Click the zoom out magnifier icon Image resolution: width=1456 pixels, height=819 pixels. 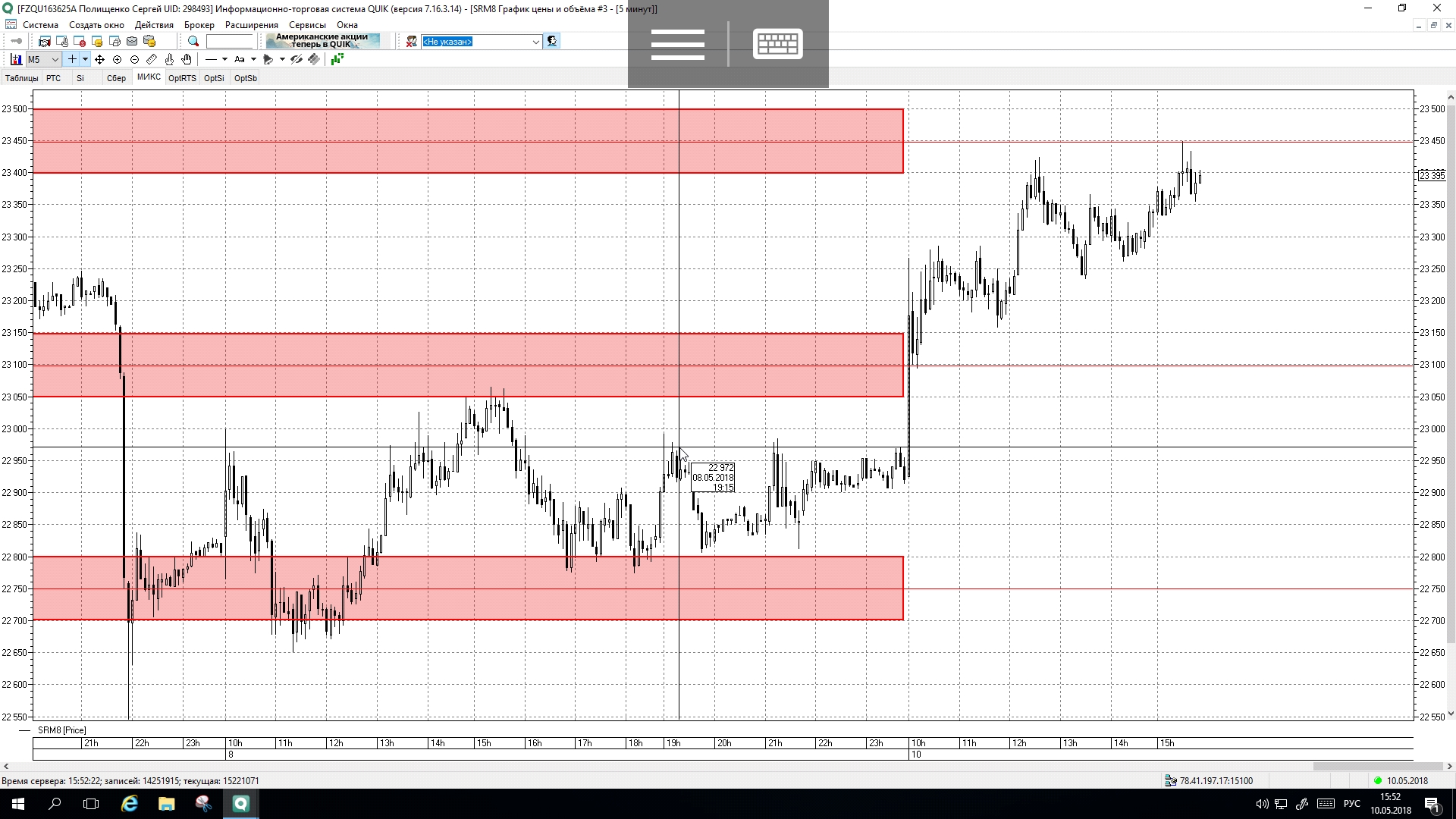tap(134, 59)
